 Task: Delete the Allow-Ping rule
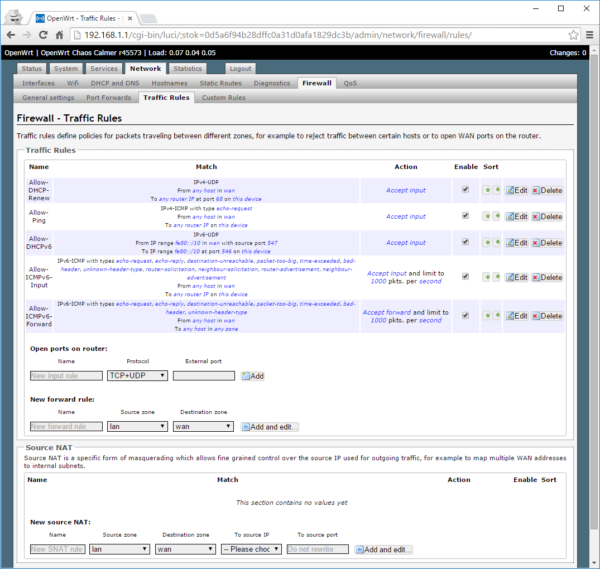547,216
